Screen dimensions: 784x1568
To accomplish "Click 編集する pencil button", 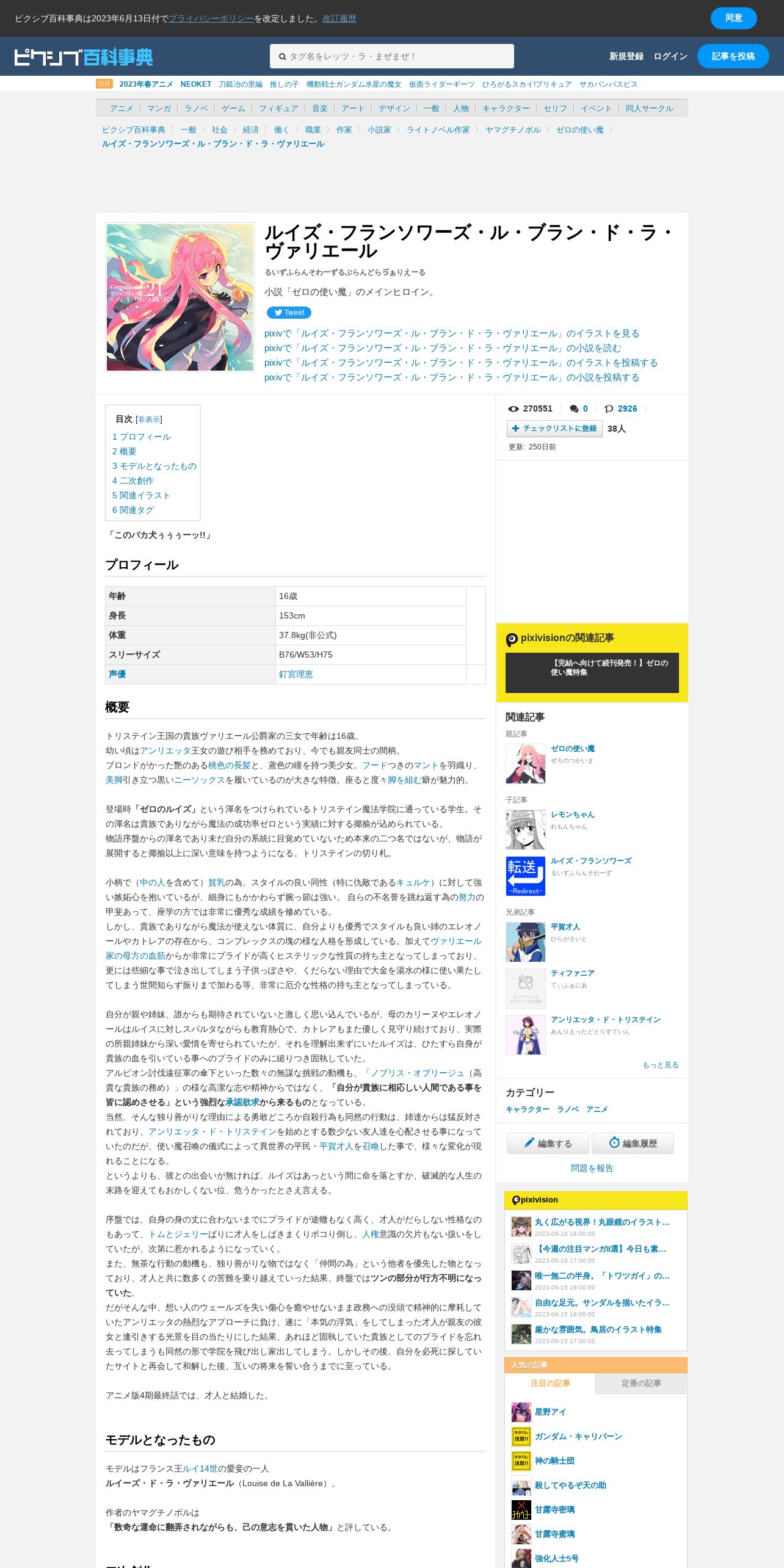I will point(548,1144).
